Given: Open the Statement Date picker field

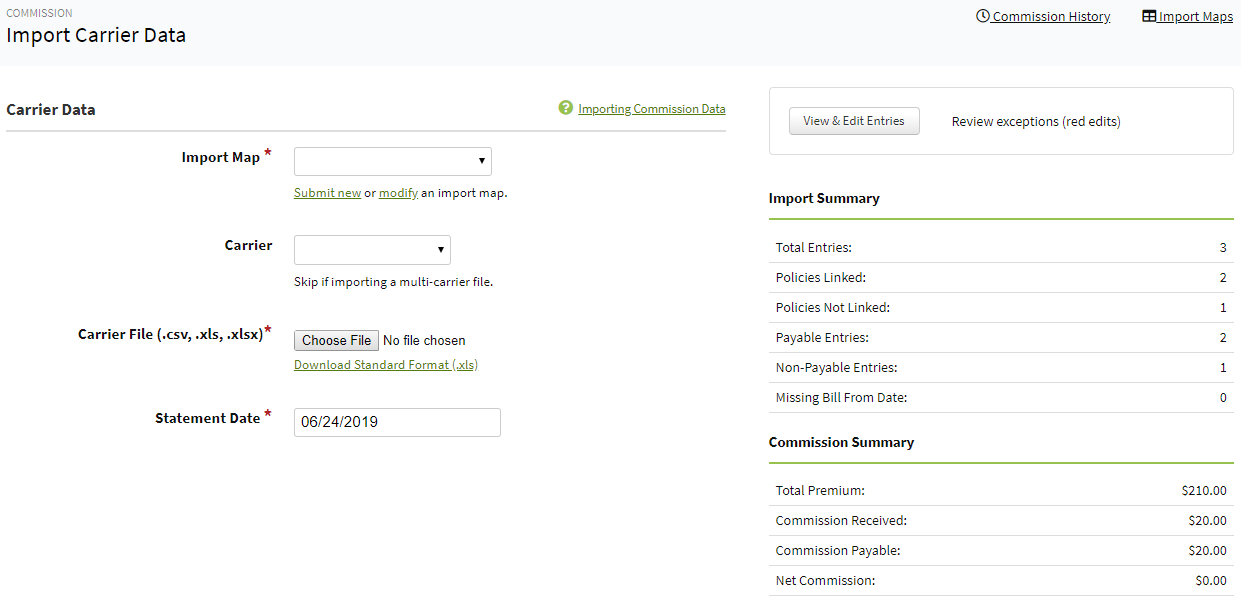Looking at the screenshot, I should click(x=396, y=421).
